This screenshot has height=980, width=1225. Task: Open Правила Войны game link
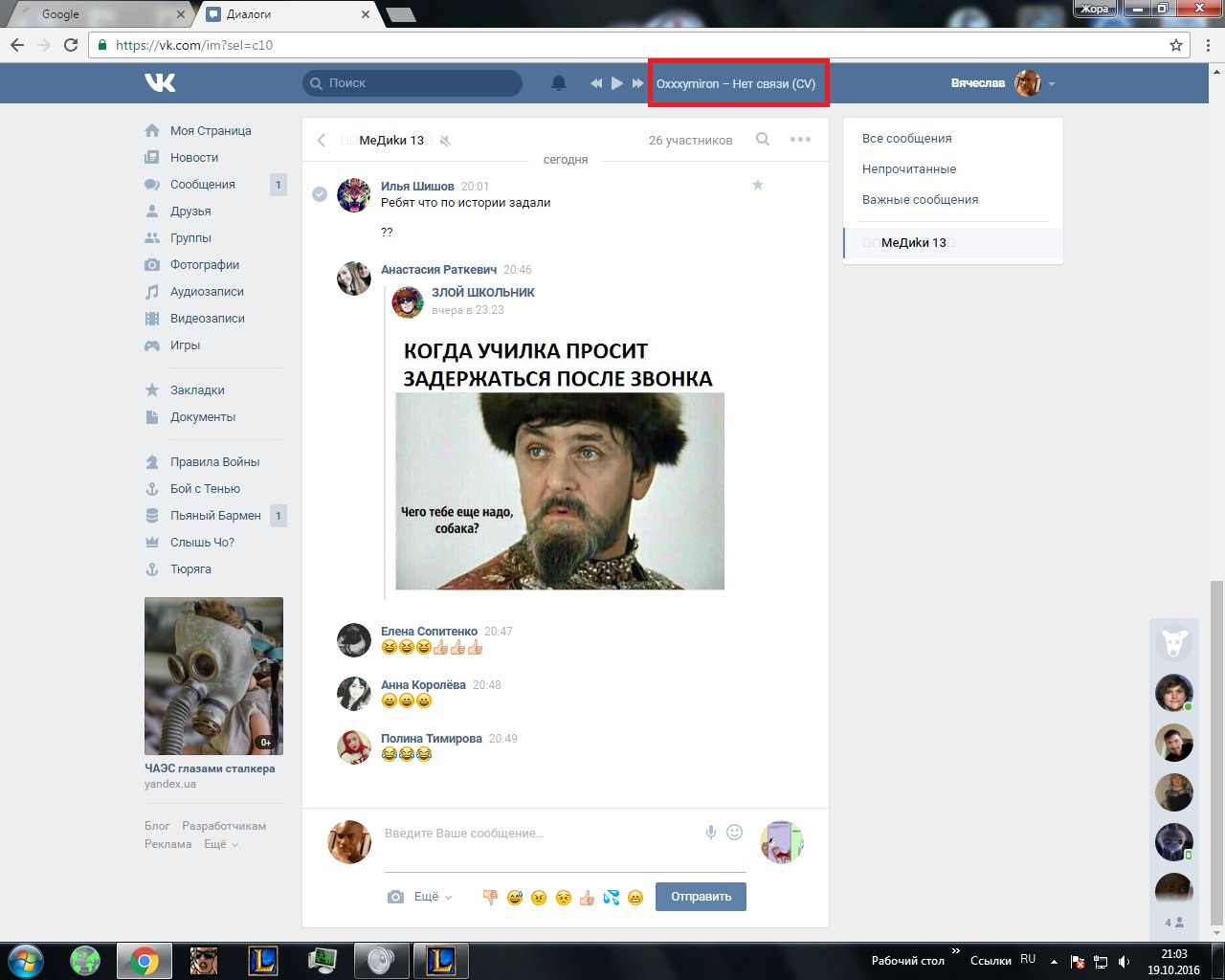(215, 461)
